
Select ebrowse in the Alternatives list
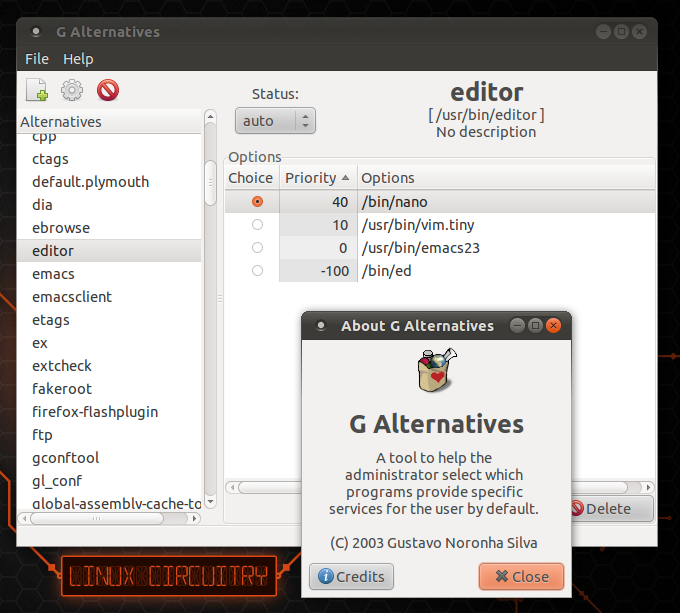tap(109, 228)
